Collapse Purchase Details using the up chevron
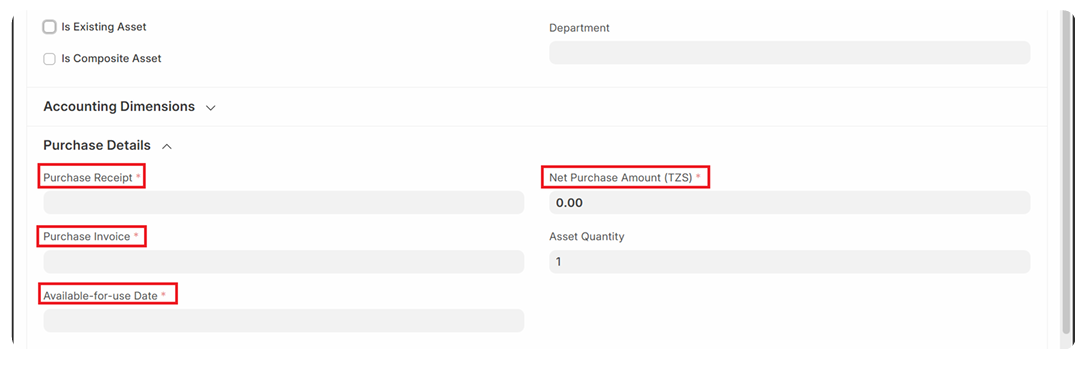The height and width of the screenshot is (370, 1088). coord(167,146)
